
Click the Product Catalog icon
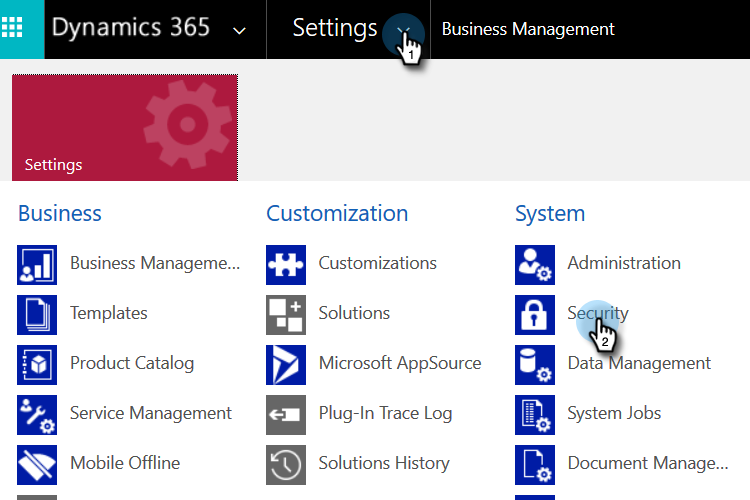pyautogui.click(x=37, y=364)
